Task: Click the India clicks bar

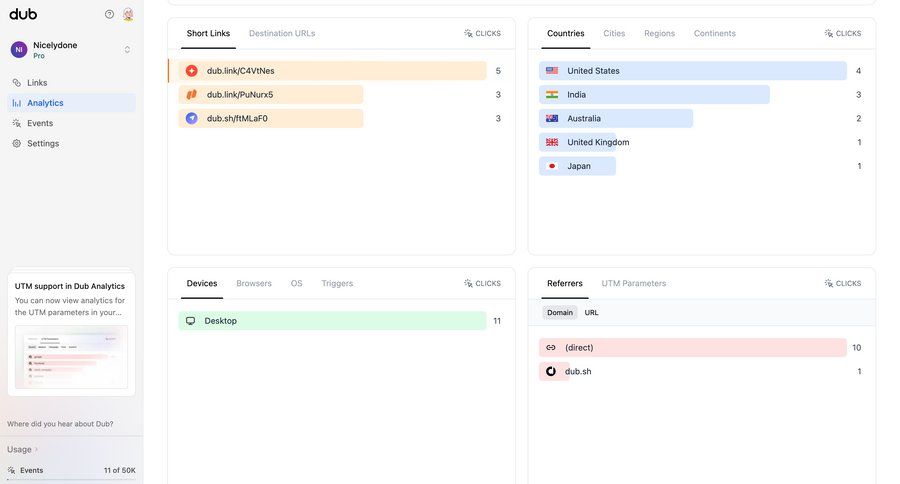Action: point(654,95)
